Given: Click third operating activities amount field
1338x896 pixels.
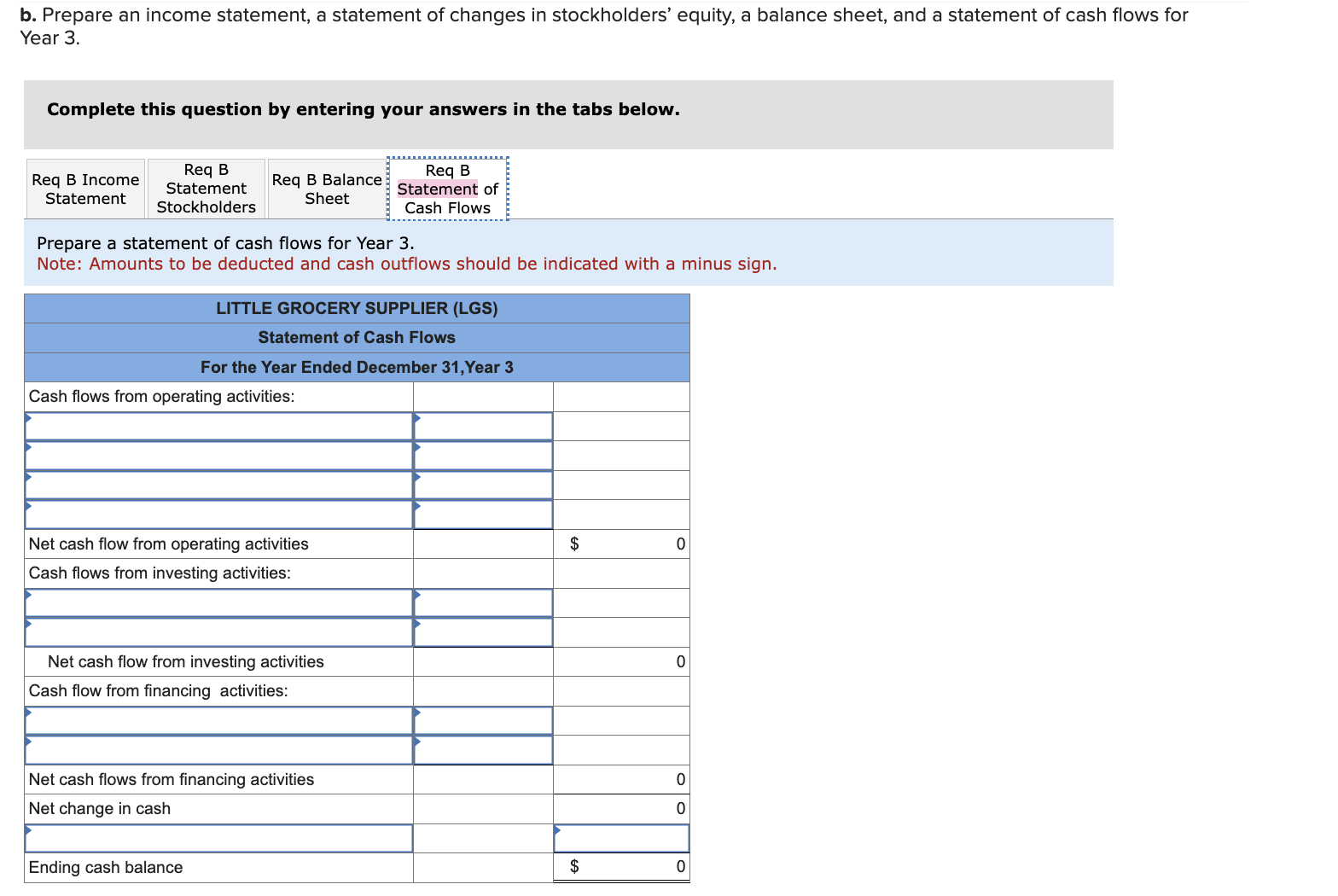Looking at the screenshot, I should (483, 485).
